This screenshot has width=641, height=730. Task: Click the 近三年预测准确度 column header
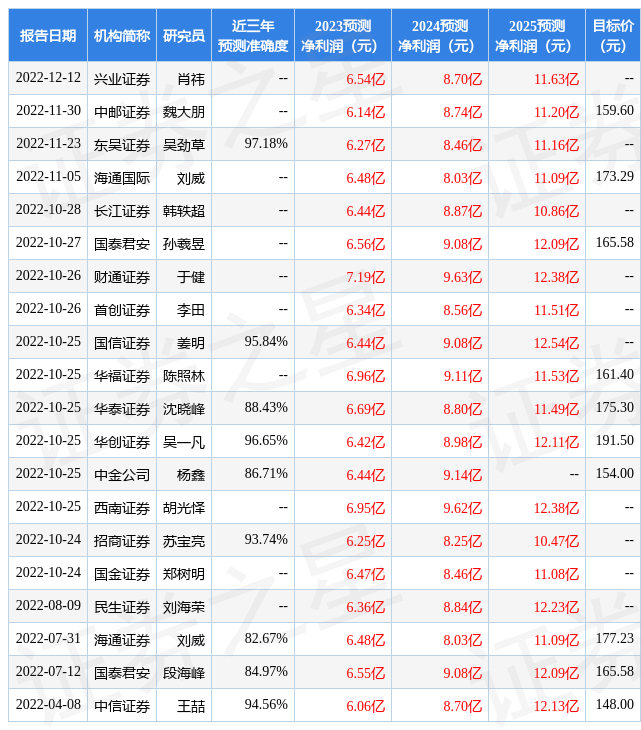point(253,36)
